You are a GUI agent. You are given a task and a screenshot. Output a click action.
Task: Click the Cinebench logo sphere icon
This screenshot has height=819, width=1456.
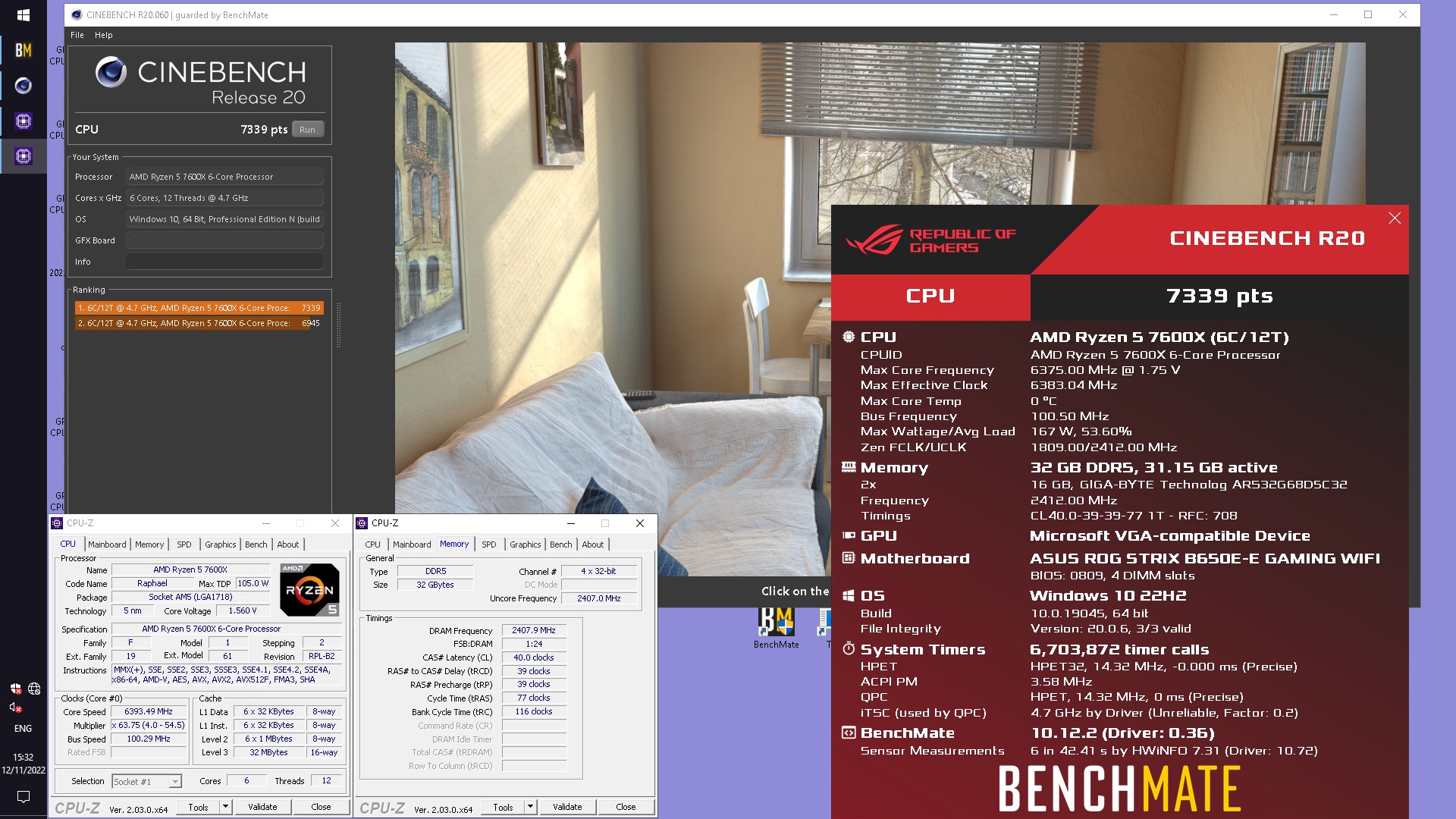pyautogui.click(x=111, y=72)
